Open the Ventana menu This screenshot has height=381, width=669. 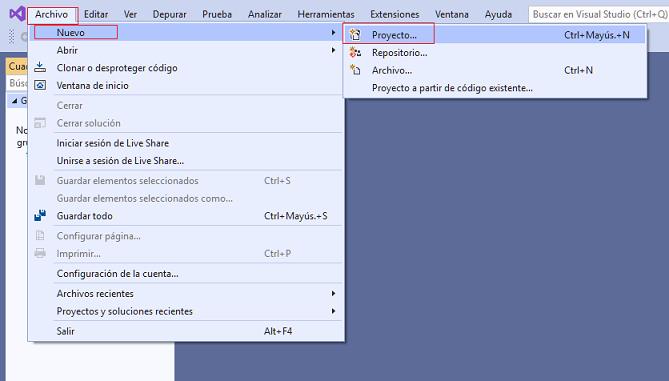point(452,15)
